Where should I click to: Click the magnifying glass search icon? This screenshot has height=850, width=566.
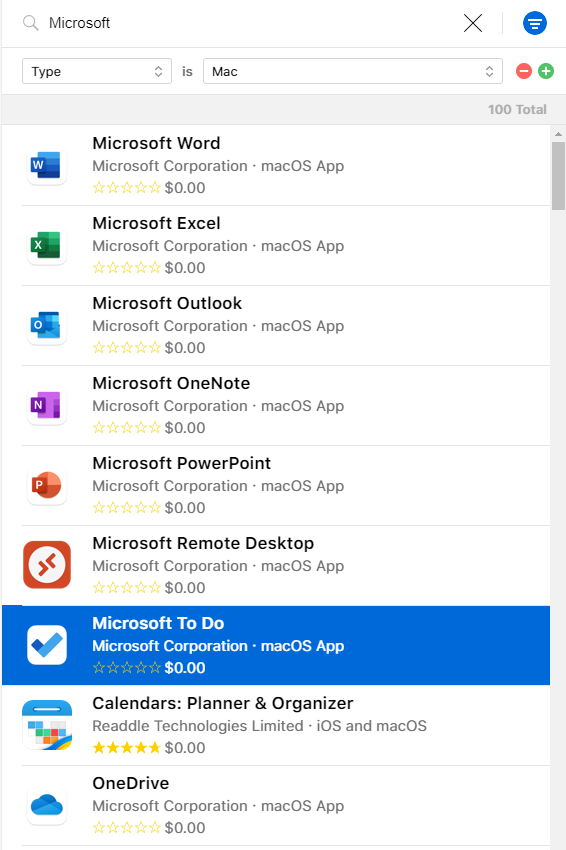pyautogui.click(x=30, y=23)
